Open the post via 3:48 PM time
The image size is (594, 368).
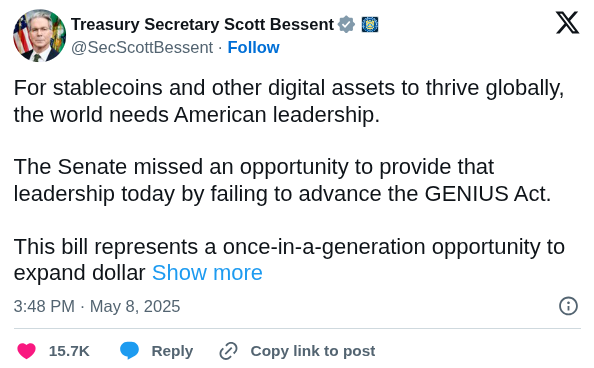[44, 306]
